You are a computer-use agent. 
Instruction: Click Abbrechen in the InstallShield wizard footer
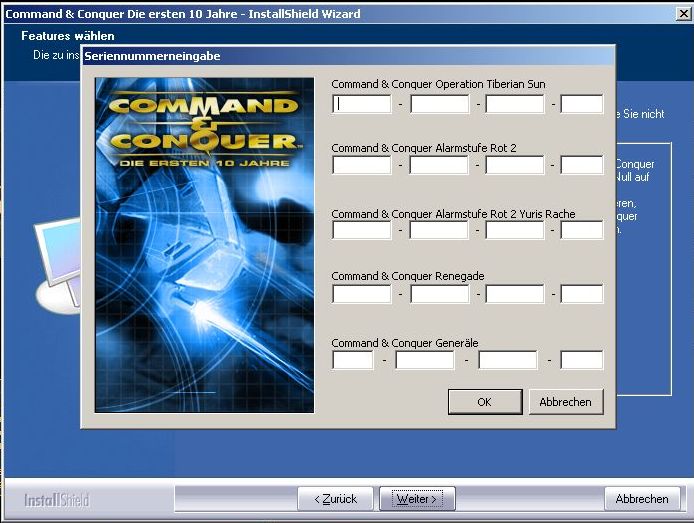pyautogui.click(x=642, y=499)
